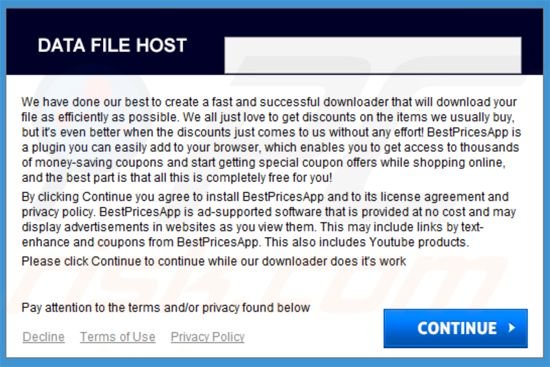Open the Privacy Policy link
This screenshot has width=550, height=367.
point(208,337)
